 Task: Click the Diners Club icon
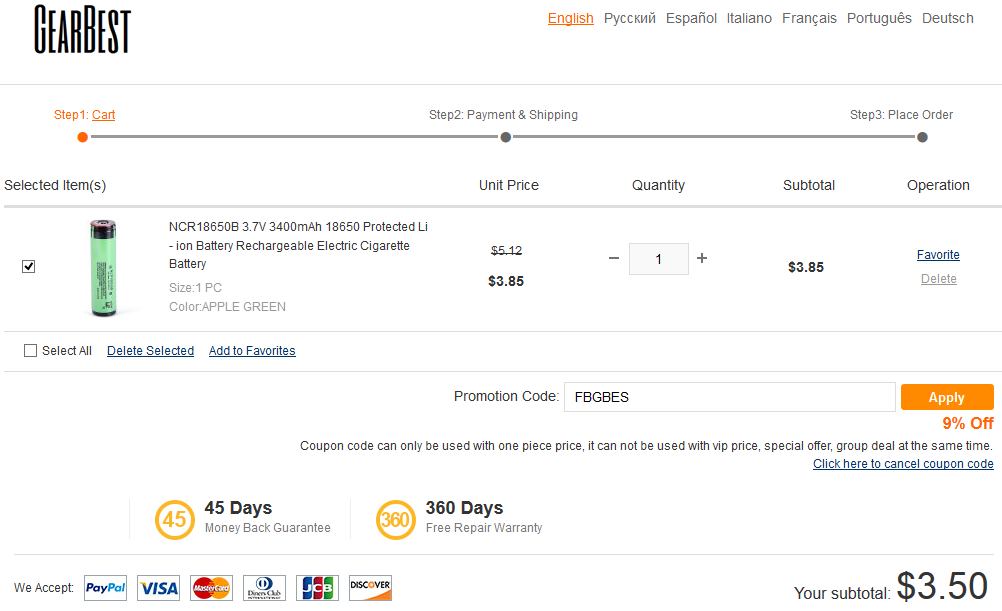(264, 588)
